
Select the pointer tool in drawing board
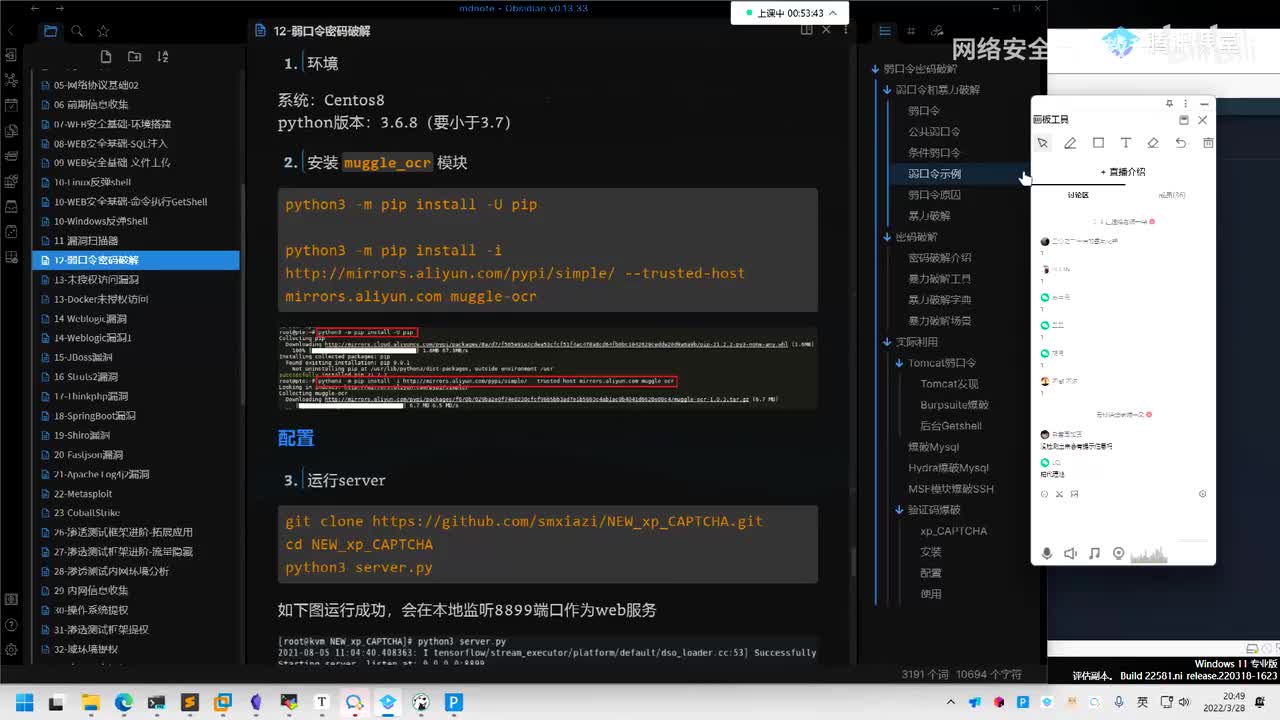pos(1043,143)
